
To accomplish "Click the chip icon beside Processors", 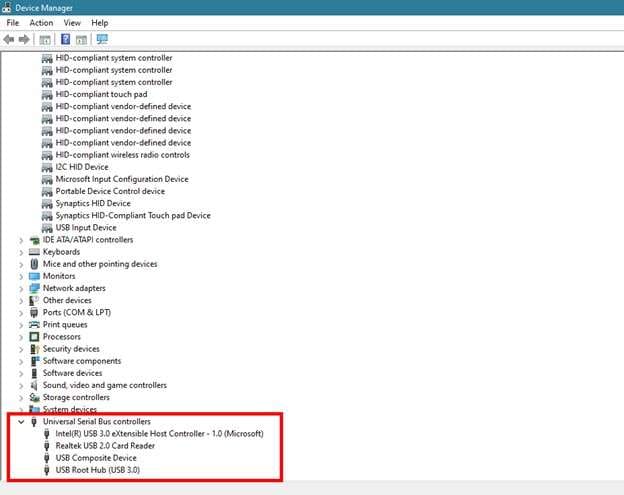I will [35, 337].
